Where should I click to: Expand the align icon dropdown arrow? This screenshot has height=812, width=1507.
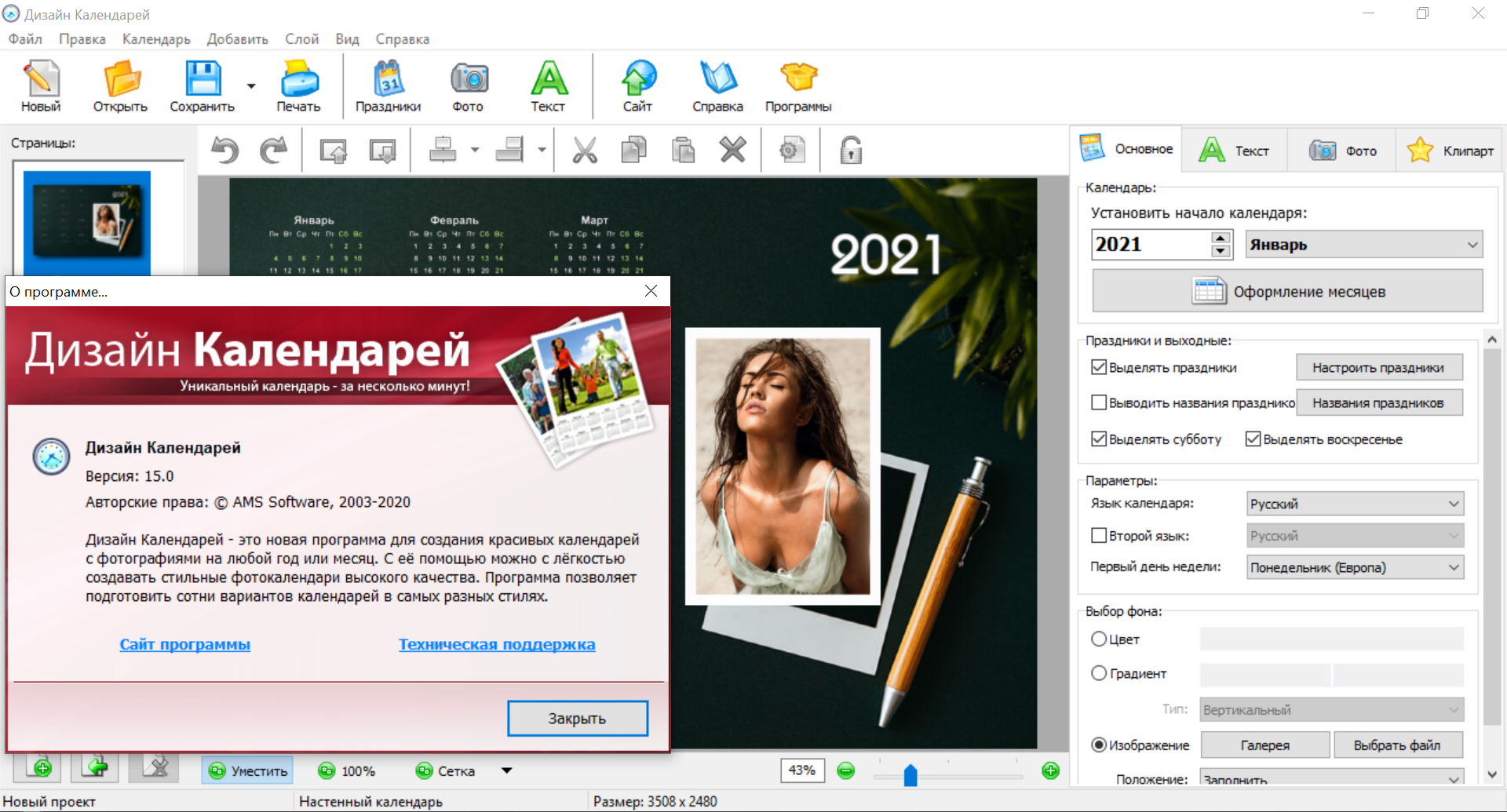tap(475, 150)
